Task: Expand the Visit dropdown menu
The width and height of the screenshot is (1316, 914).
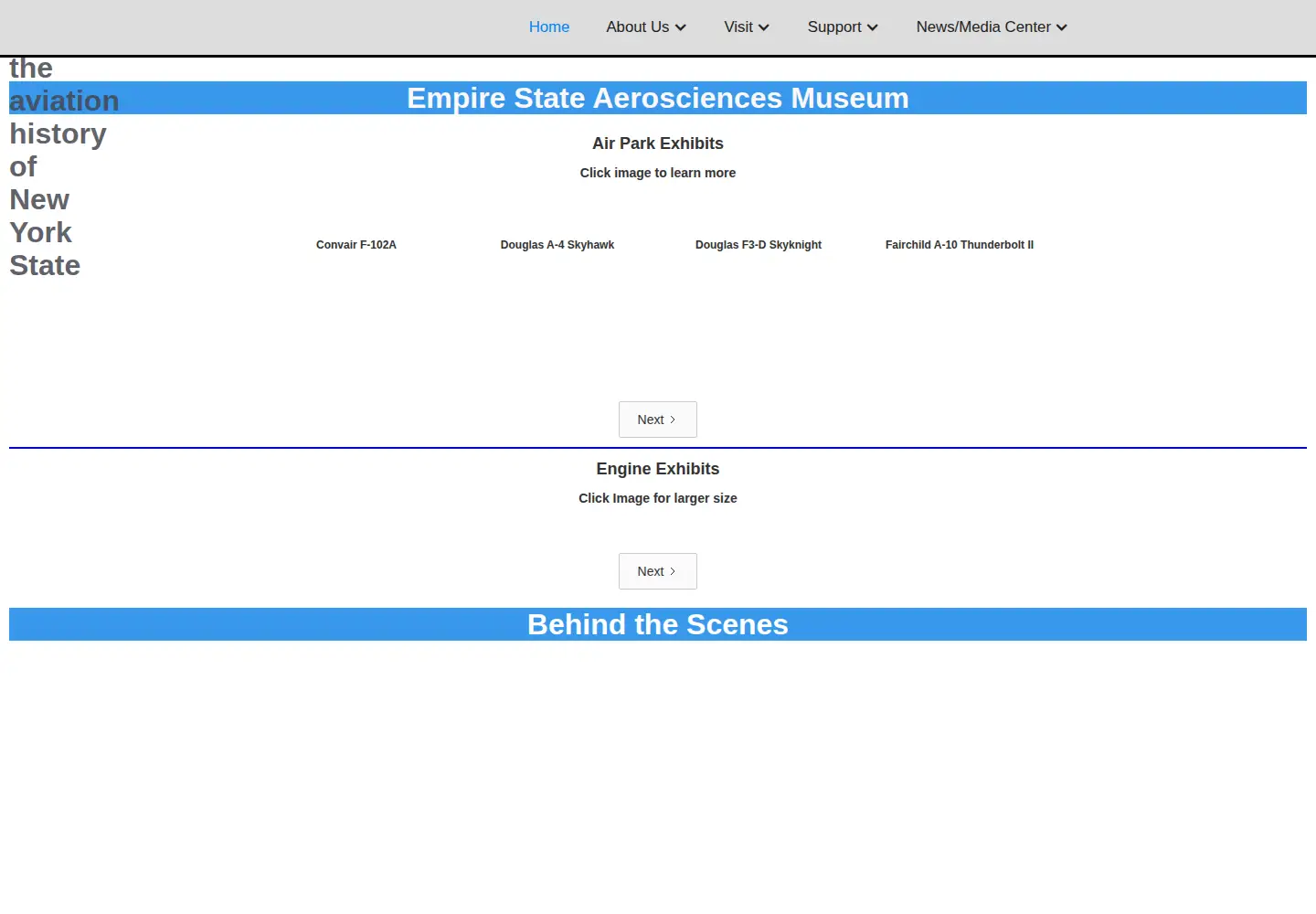Action: (x=747, y=27)
